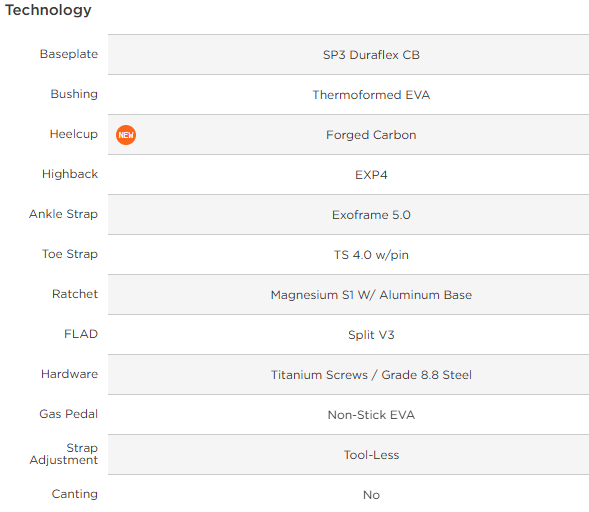
Task: Click Titanium Screws / Grade 8.8 Steel text
Action: [x=371, y=375]
